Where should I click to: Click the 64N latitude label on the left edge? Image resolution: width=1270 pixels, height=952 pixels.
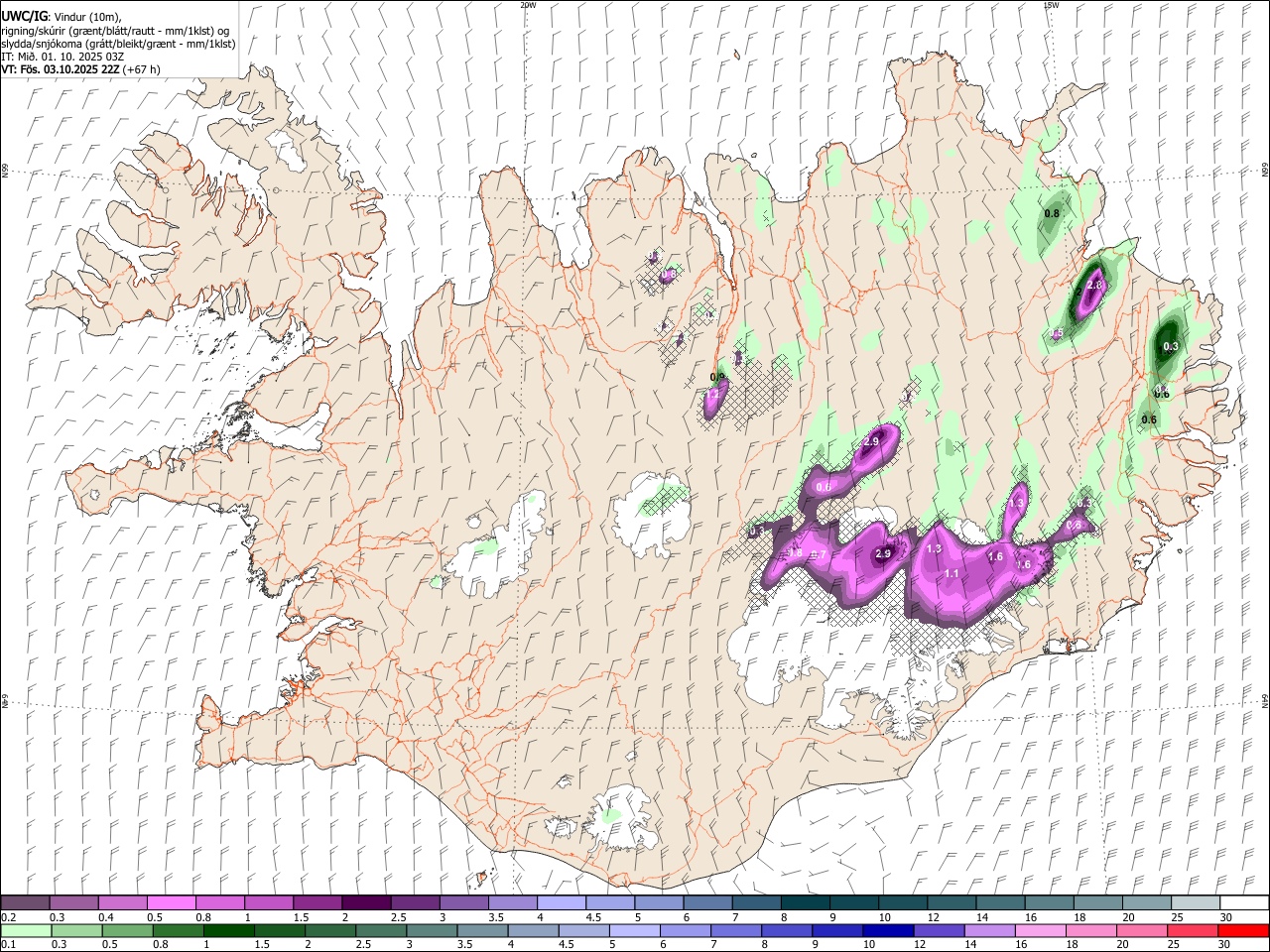pyautogui.click(x=5, y=701)
